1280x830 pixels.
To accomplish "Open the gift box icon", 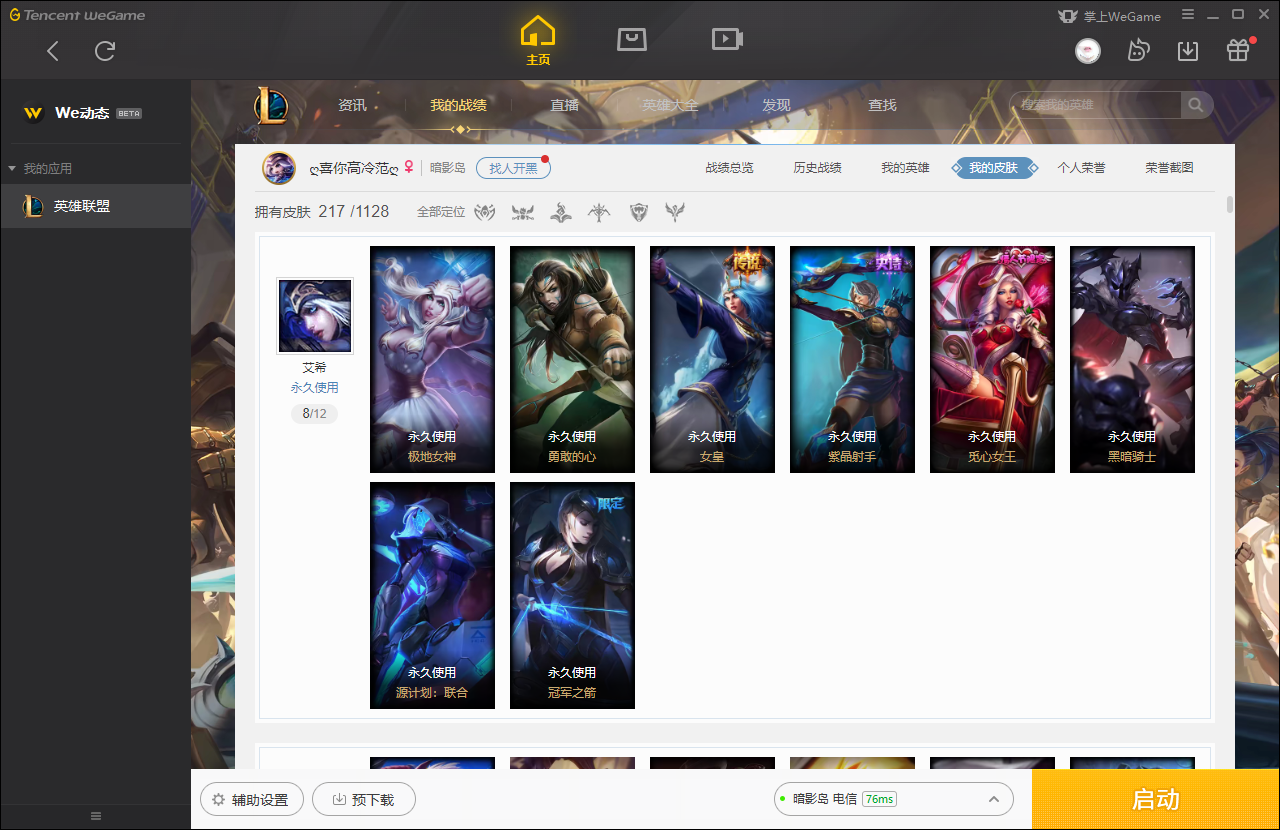I will click(x=1238, y=50).
